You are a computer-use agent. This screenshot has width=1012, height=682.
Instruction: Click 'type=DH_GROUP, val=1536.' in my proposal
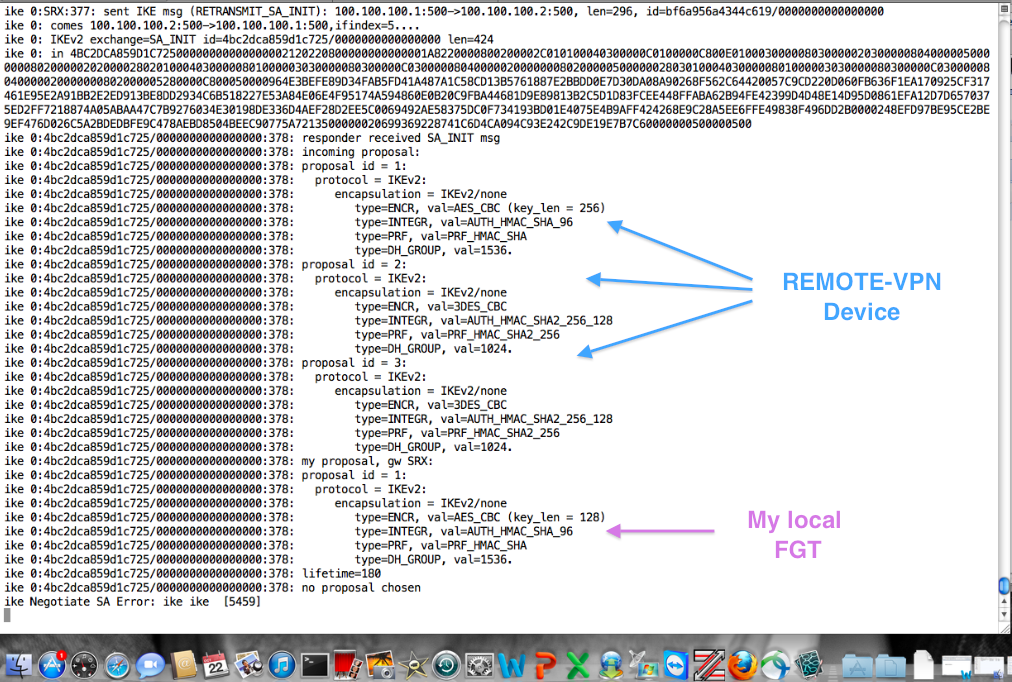click(433, 559)
